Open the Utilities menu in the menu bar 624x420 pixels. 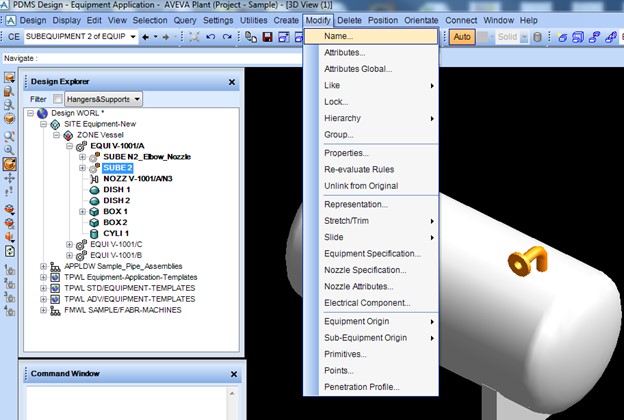[252, 20]
